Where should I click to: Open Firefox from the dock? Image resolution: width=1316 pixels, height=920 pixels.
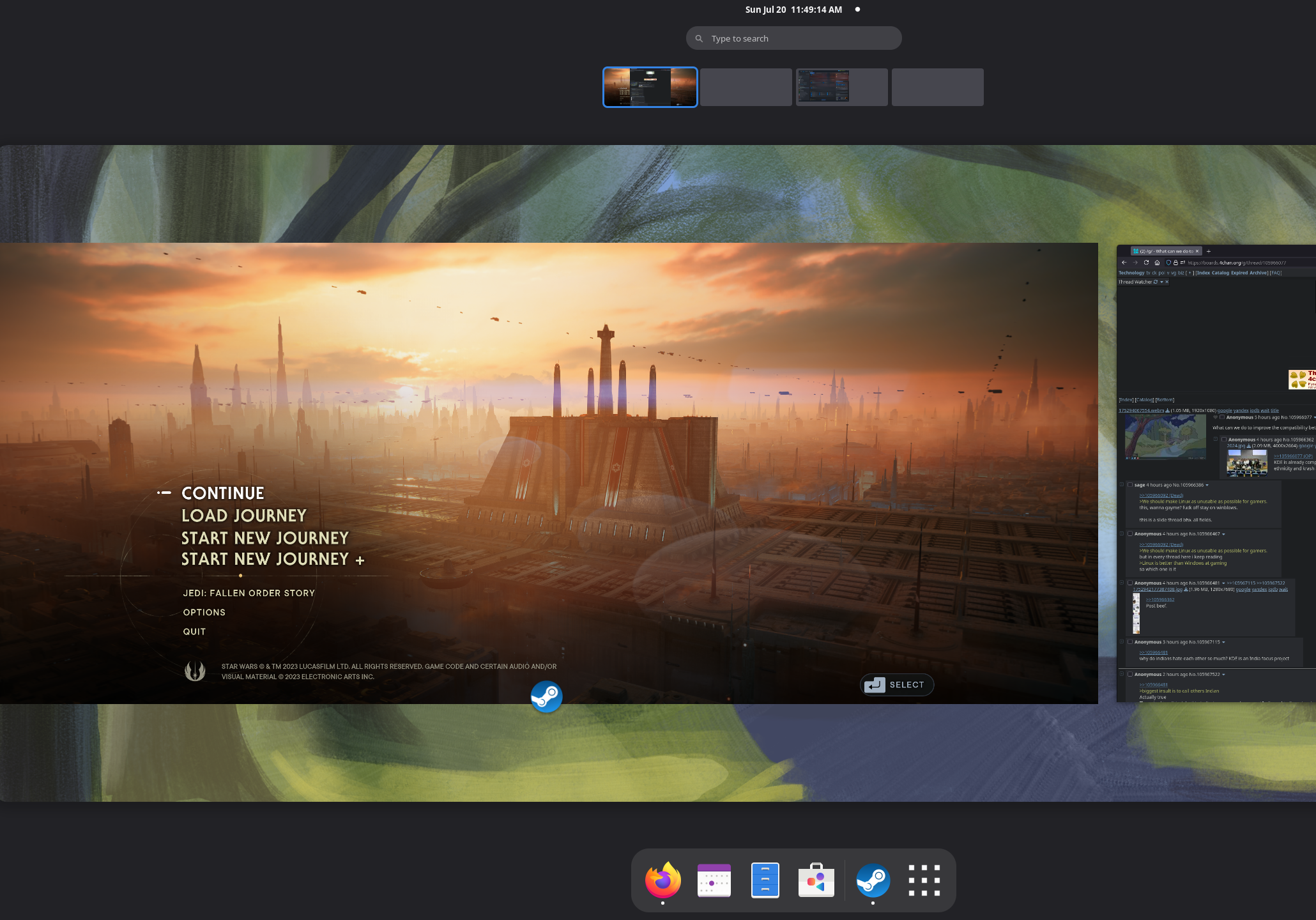tap(662, 880)
